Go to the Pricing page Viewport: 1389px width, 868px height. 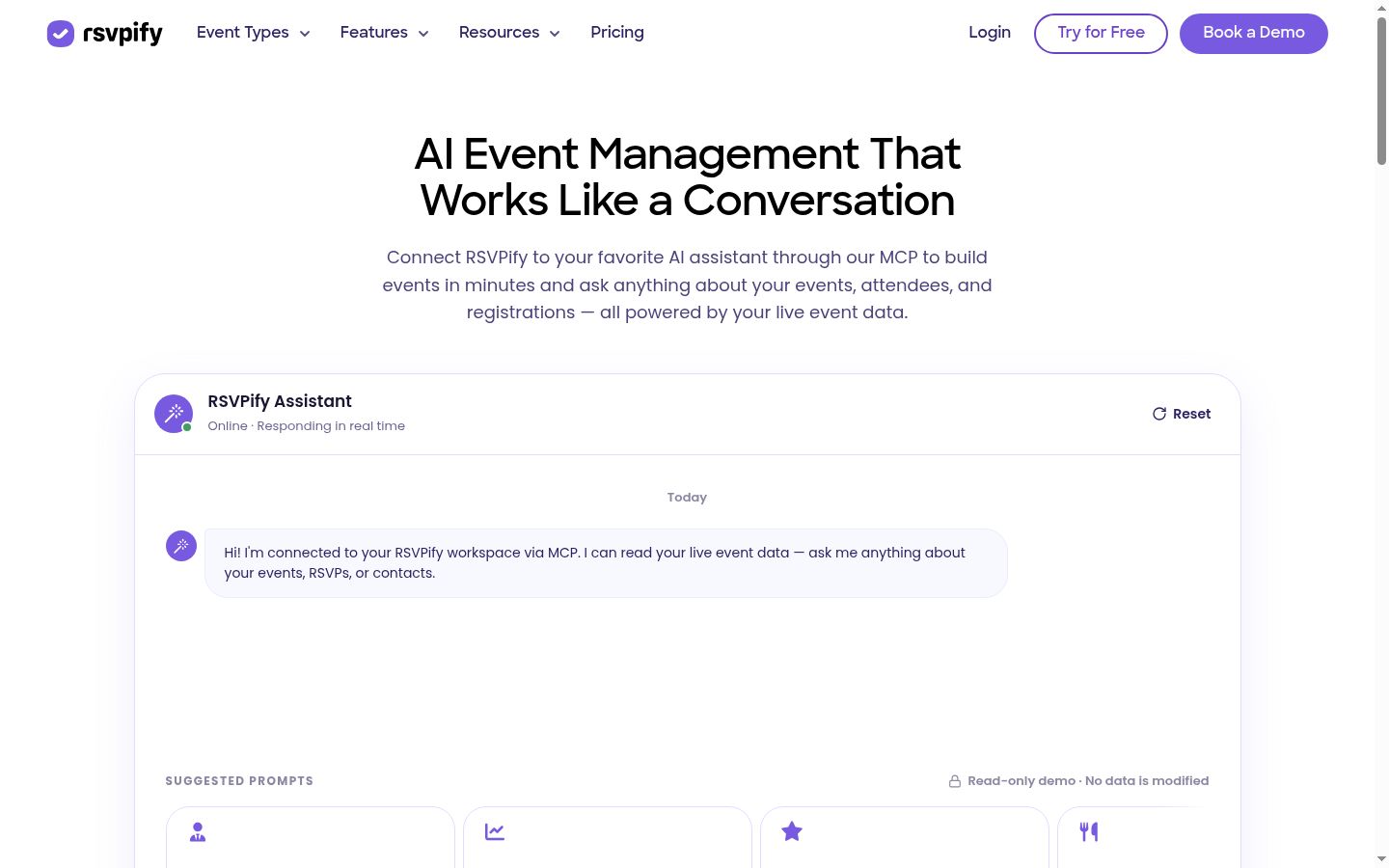pos(617,33)
